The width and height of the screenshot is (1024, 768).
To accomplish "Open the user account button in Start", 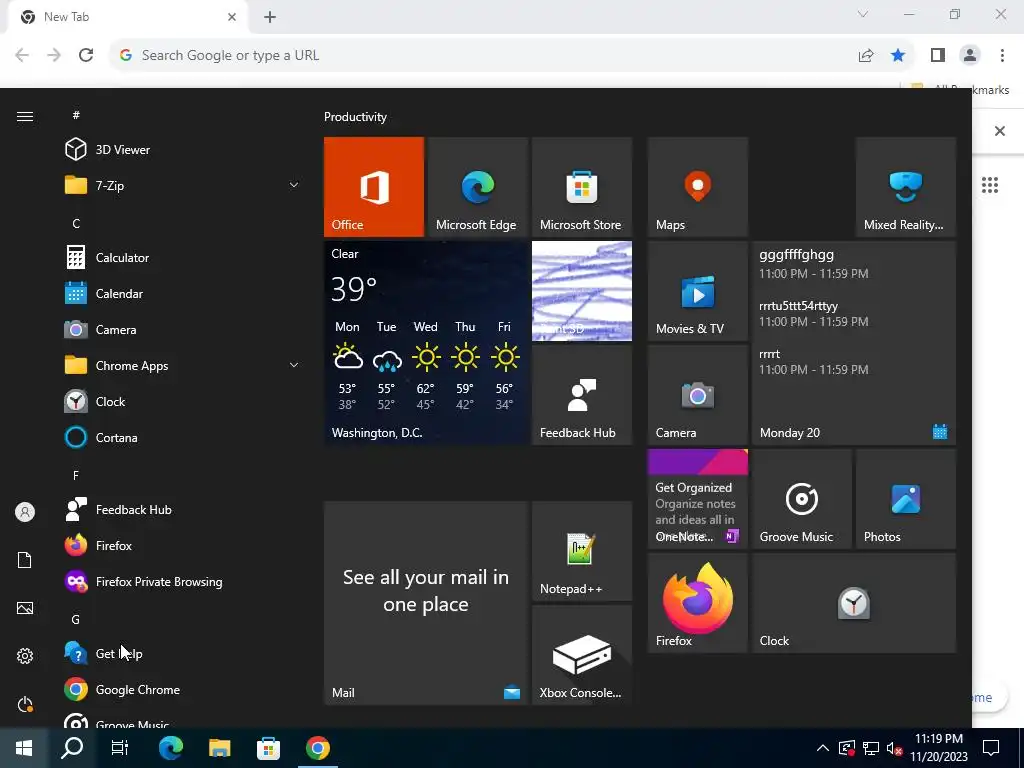I will (25, 512).
